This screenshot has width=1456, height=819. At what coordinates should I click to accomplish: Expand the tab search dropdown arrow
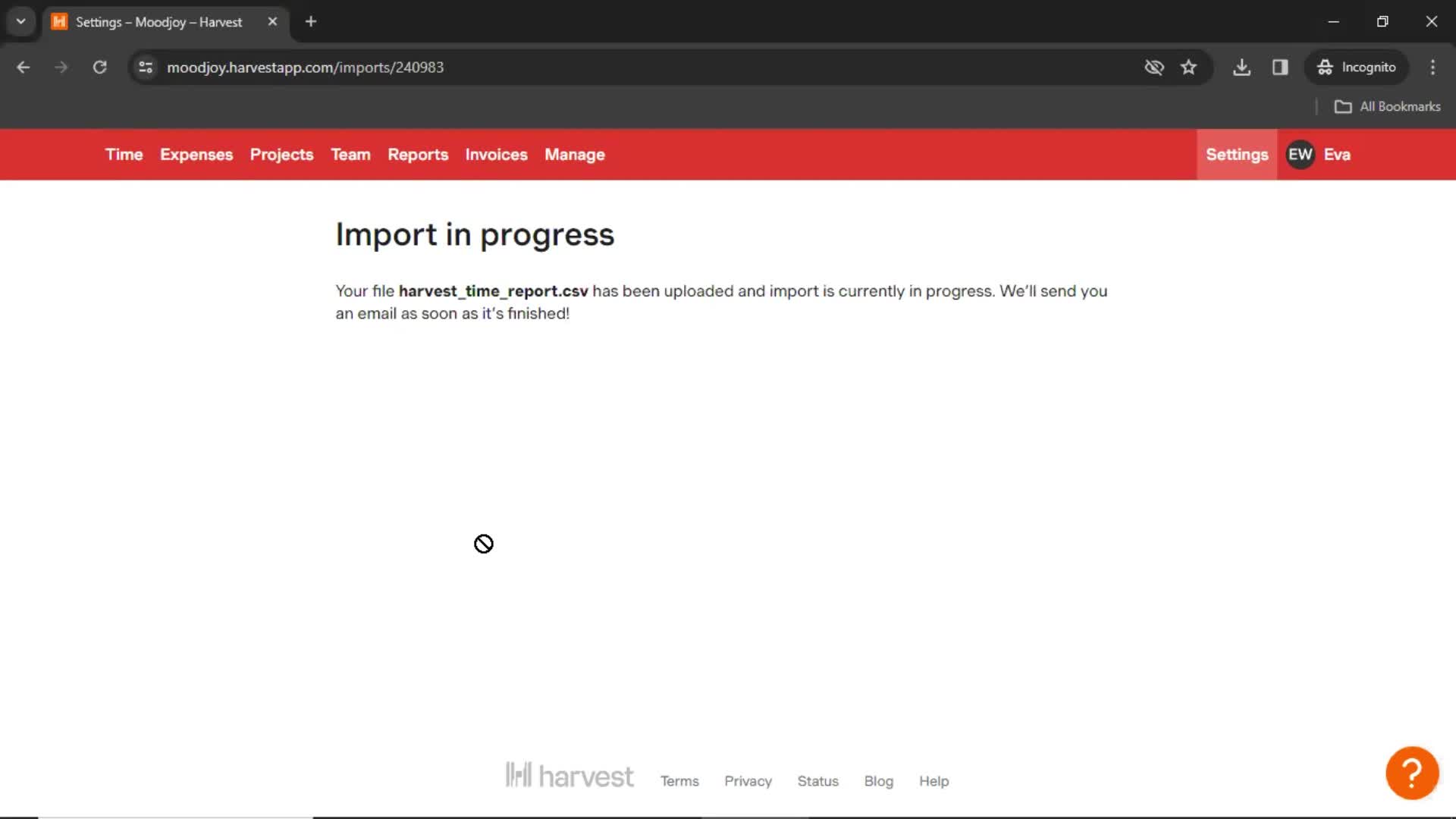(21, 22)
